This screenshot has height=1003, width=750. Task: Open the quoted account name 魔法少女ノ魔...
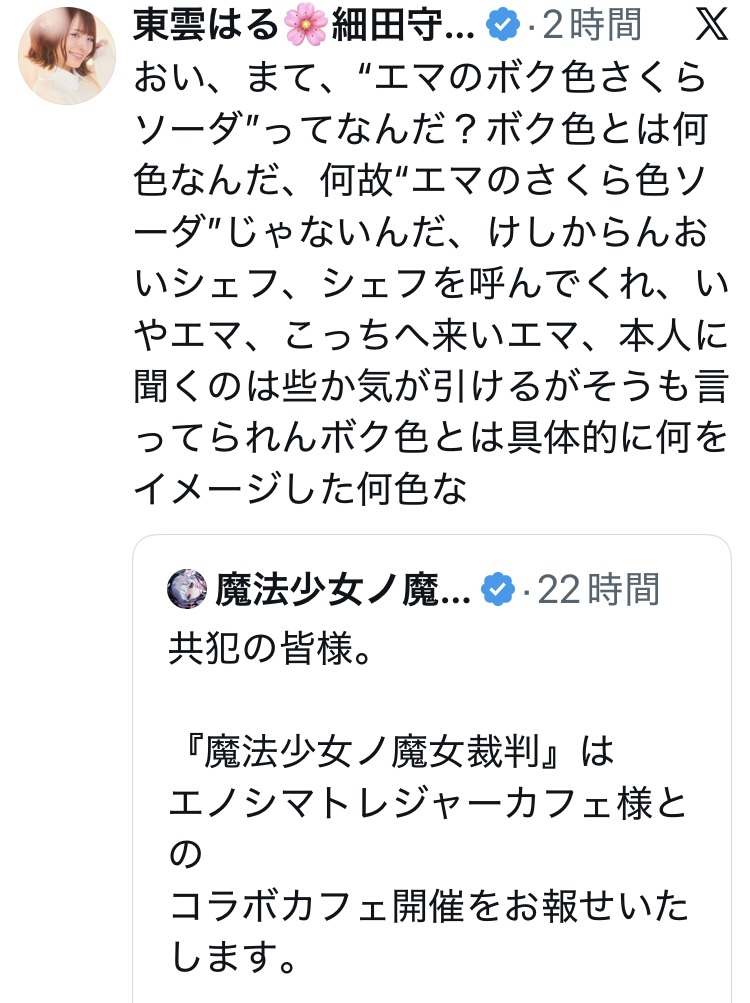(342, 590)
